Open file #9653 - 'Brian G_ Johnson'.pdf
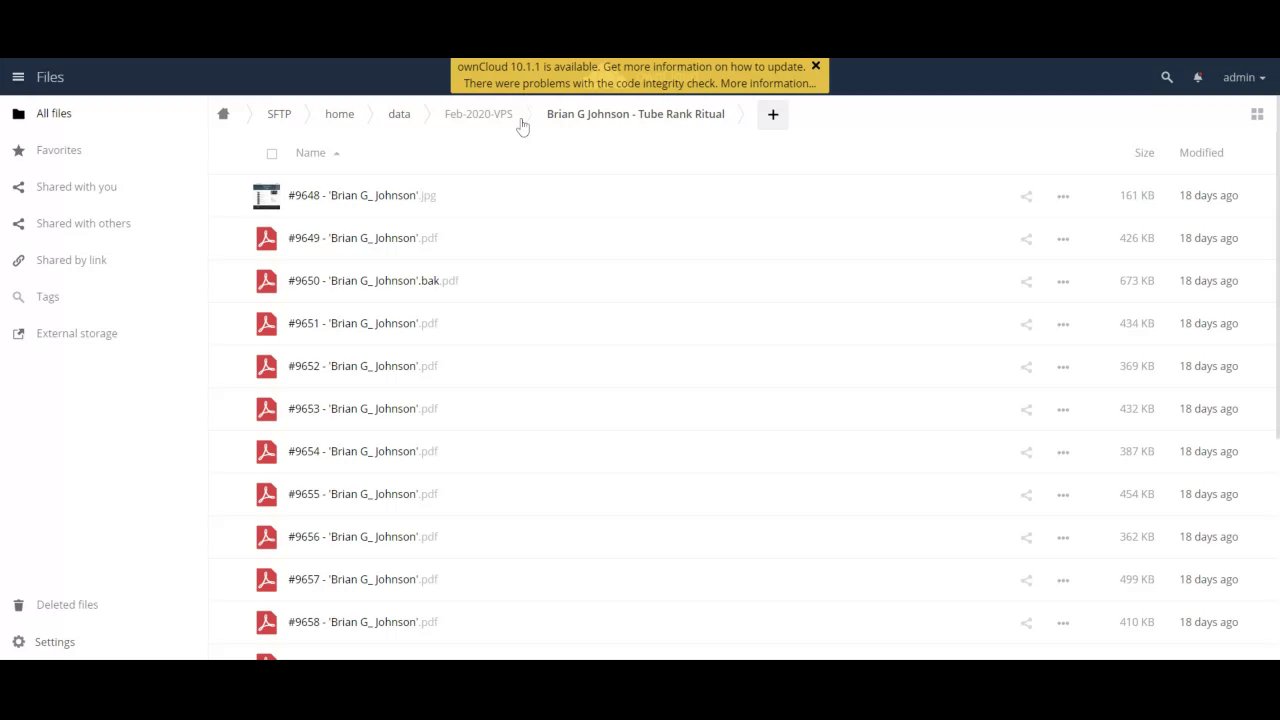 363,409
